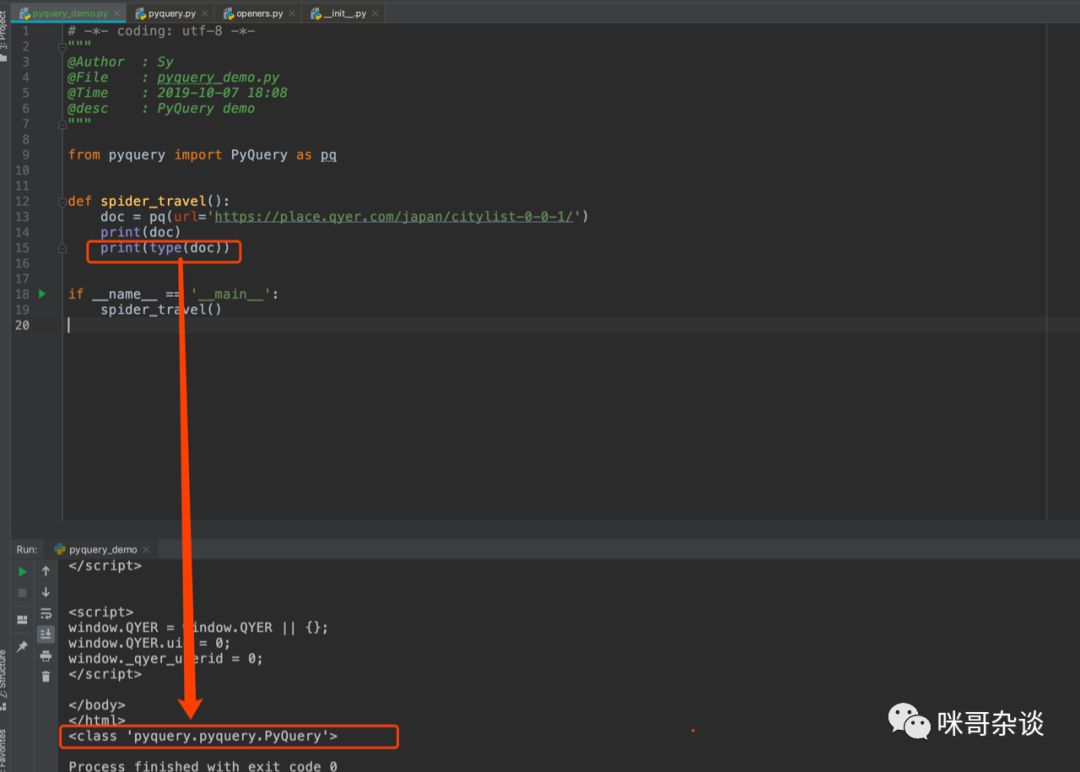The width and height of the screenshot is (1080, 772).
Task: Click the Down the stack trace arrow
Action: click(45, 592)
